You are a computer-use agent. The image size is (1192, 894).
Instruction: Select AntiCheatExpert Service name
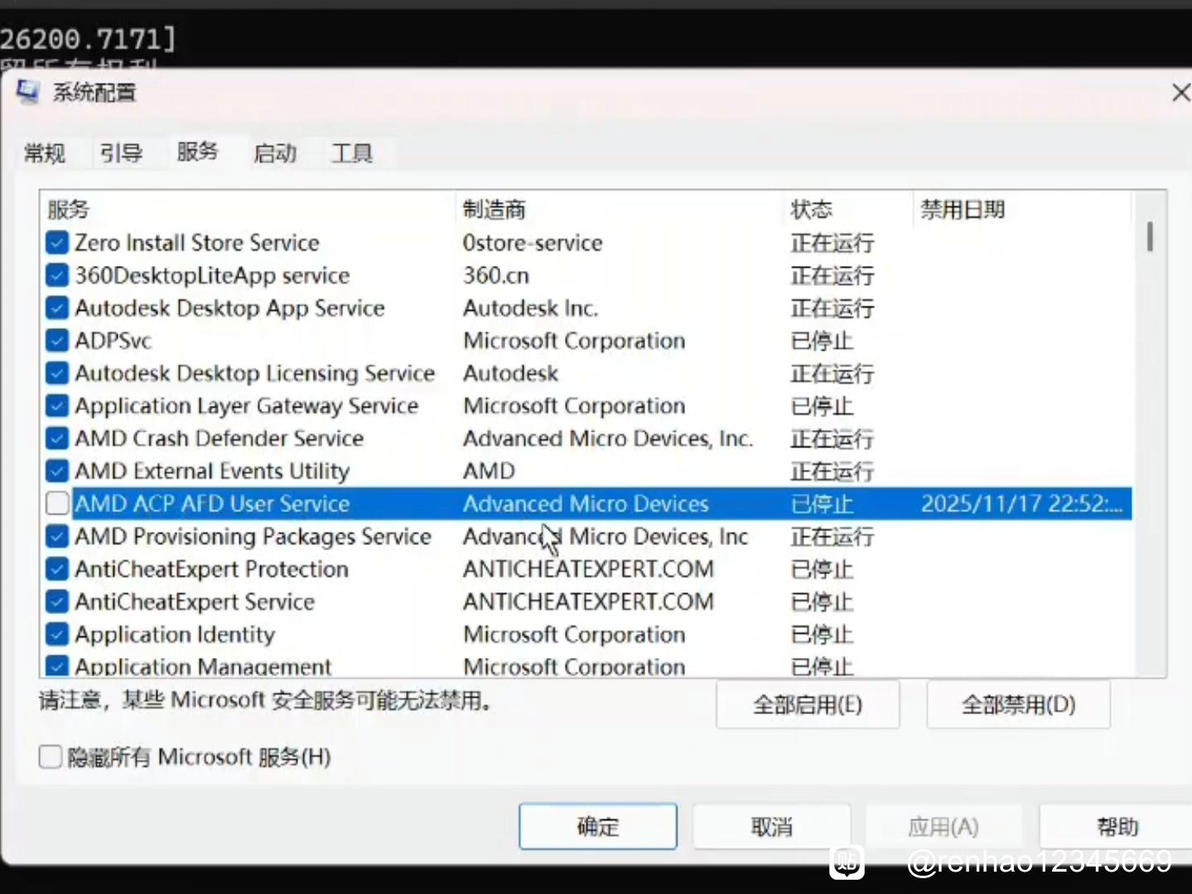[195, 602]
